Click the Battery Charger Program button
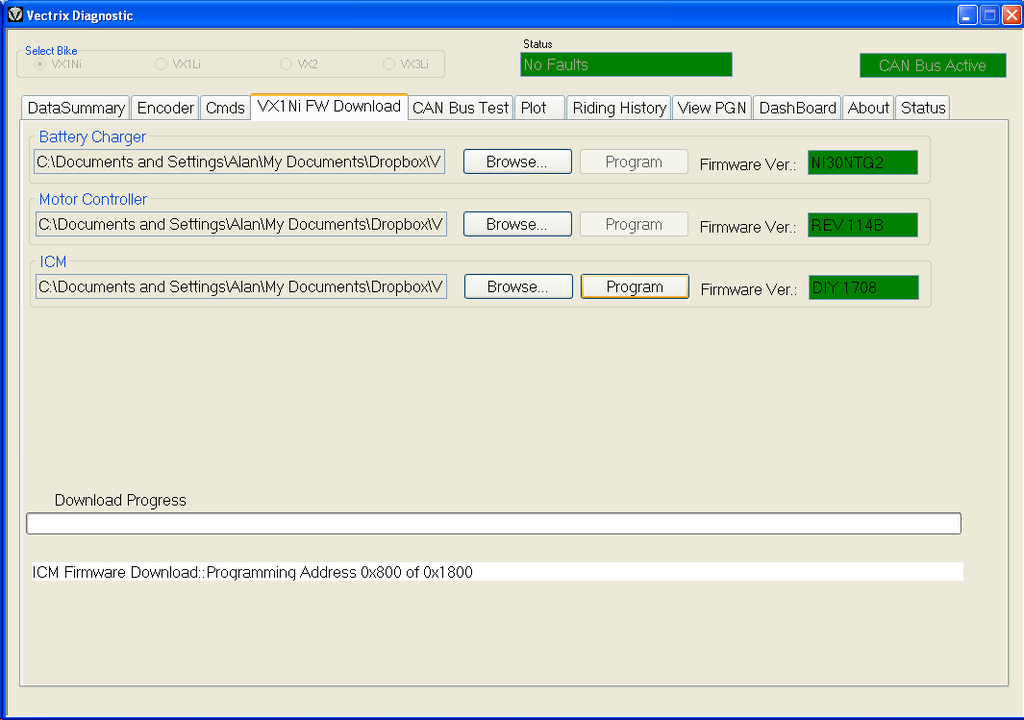Viewport: 1024px width, 720px height. tap(633, 161)
